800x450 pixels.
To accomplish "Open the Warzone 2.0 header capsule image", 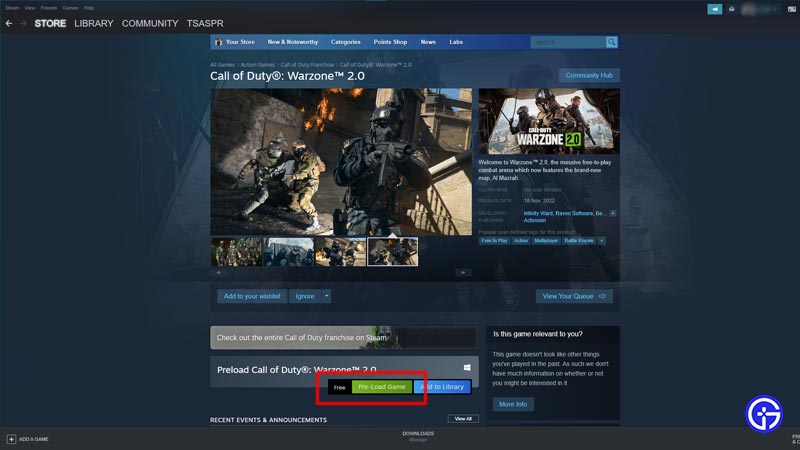I will click(549, 121).
